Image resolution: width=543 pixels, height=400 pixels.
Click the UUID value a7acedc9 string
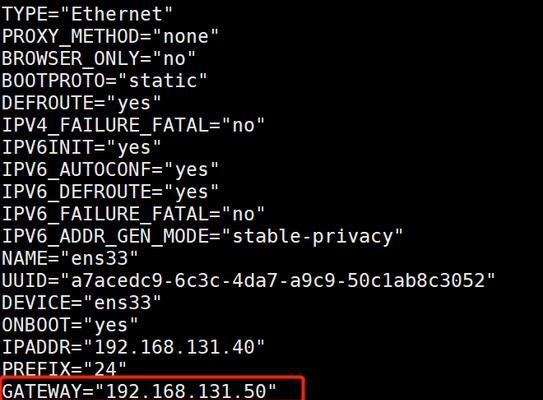tap(278, 281)
